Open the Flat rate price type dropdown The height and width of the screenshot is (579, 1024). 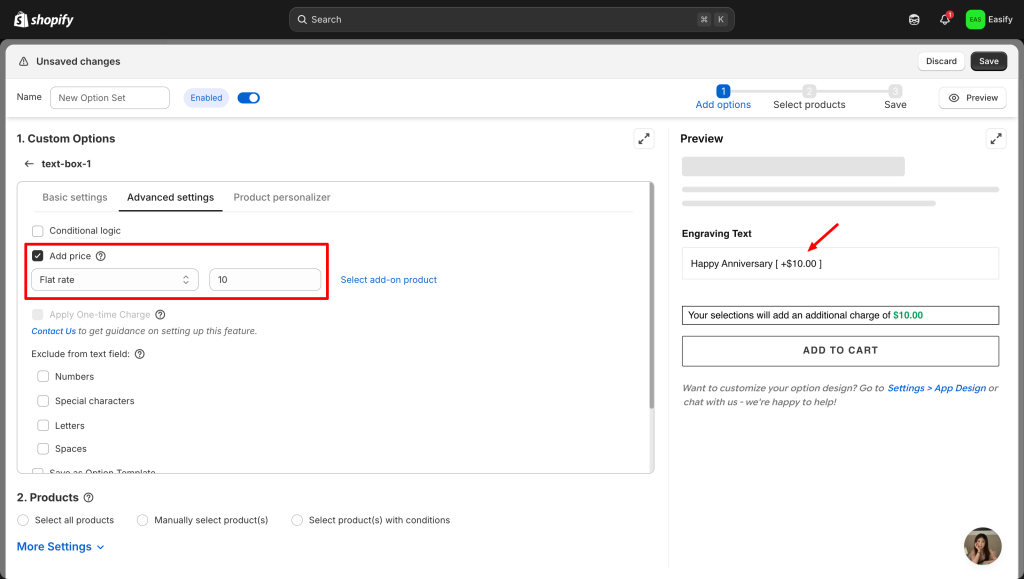pos(114,280)
